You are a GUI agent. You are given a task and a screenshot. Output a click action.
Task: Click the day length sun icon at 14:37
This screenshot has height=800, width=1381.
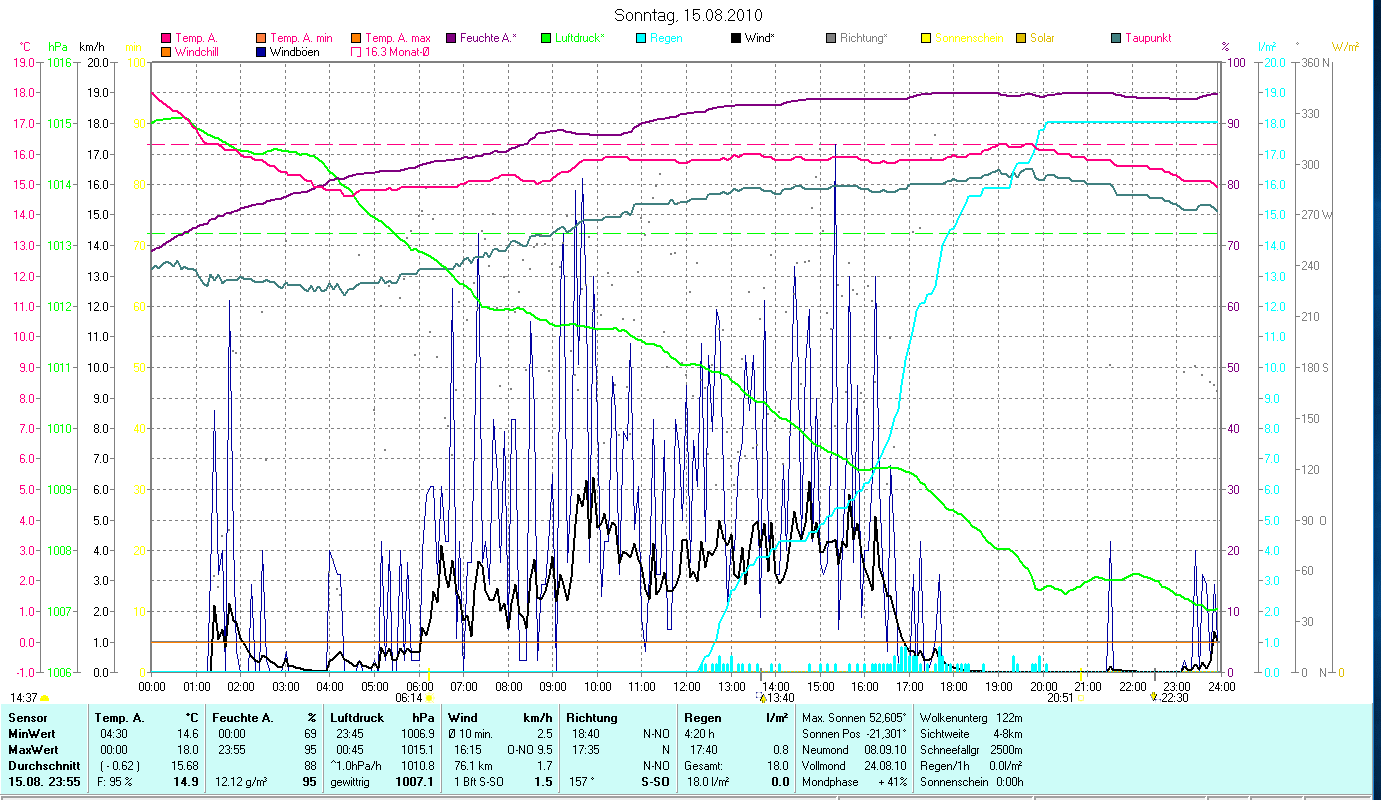click(44, 698)
